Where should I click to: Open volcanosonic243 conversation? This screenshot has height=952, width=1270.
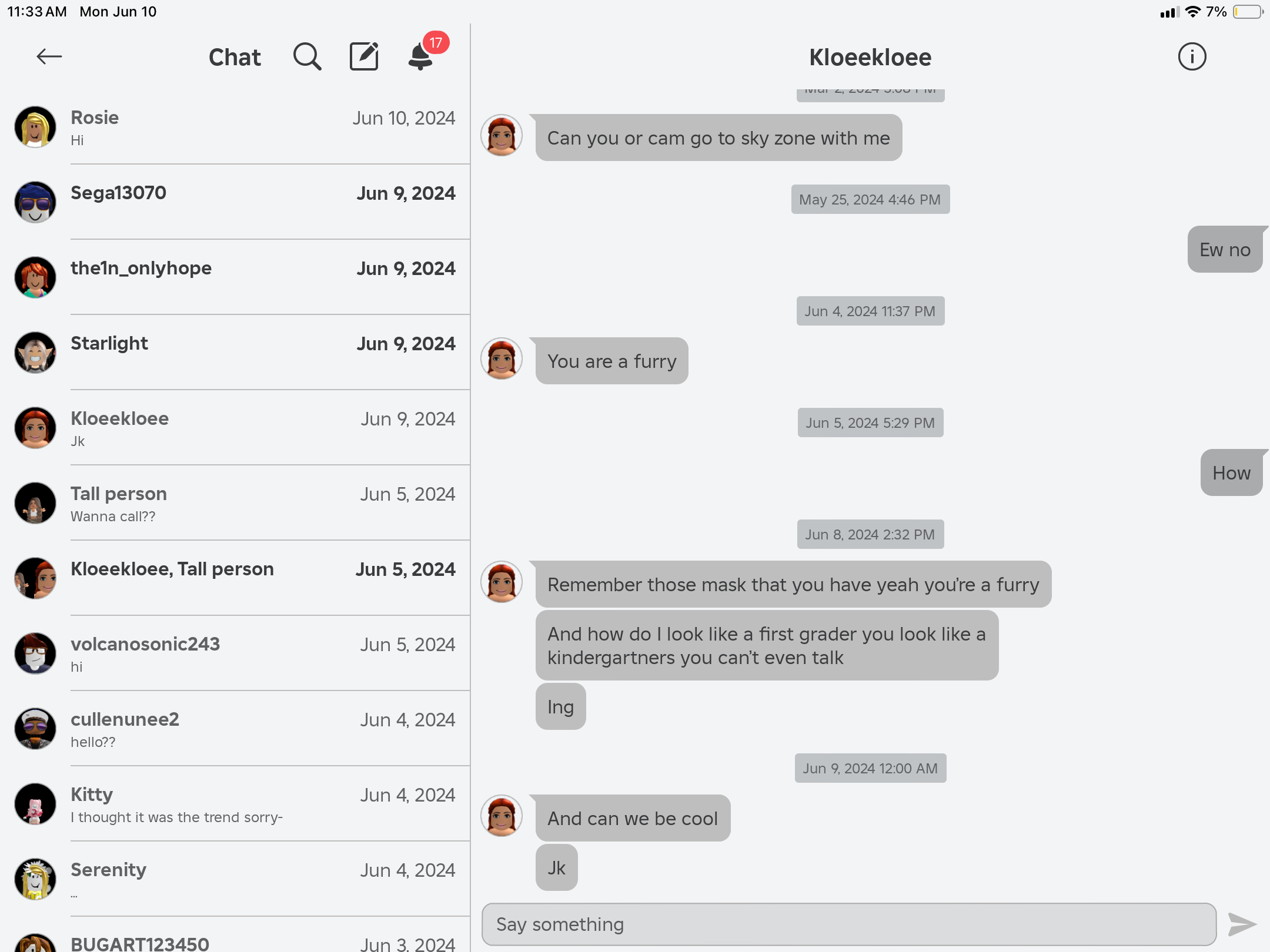pyautogui.click(x=235, y=653)
